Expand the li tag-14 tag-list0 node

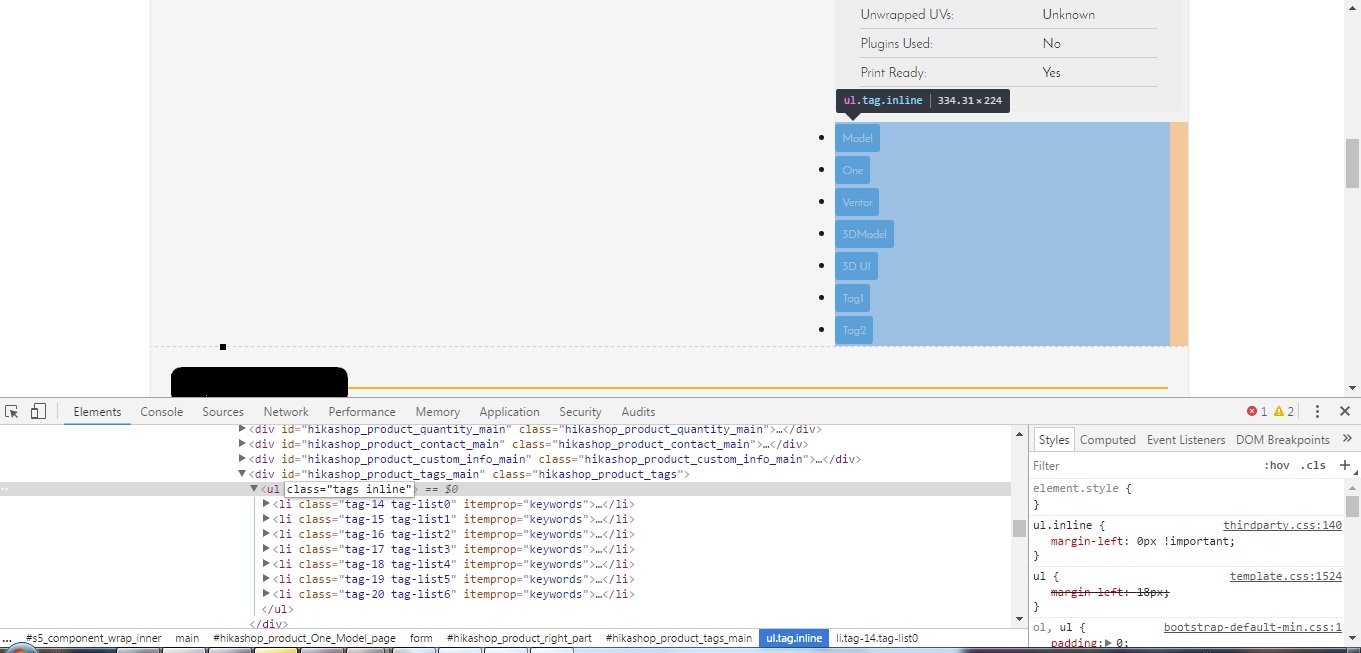pyautogui.click(x=267, y=504)
